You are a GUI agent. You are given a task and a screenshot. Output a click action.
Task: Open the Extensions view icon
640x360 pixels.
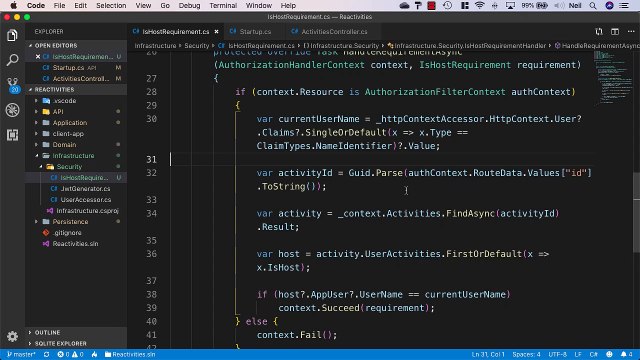(12, 135)
